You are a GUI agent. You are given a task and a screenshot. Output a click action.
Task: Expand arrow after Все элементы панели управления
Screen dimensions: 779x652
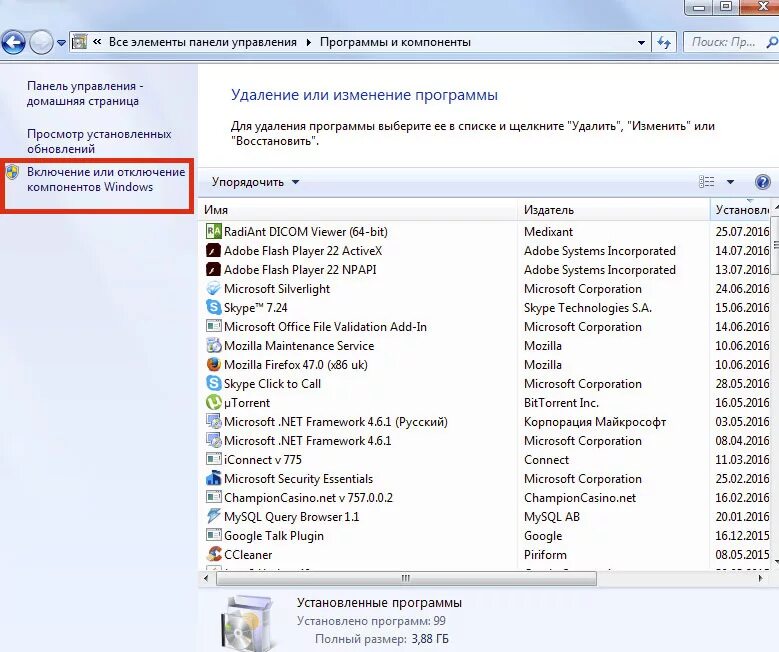[309, 43]
